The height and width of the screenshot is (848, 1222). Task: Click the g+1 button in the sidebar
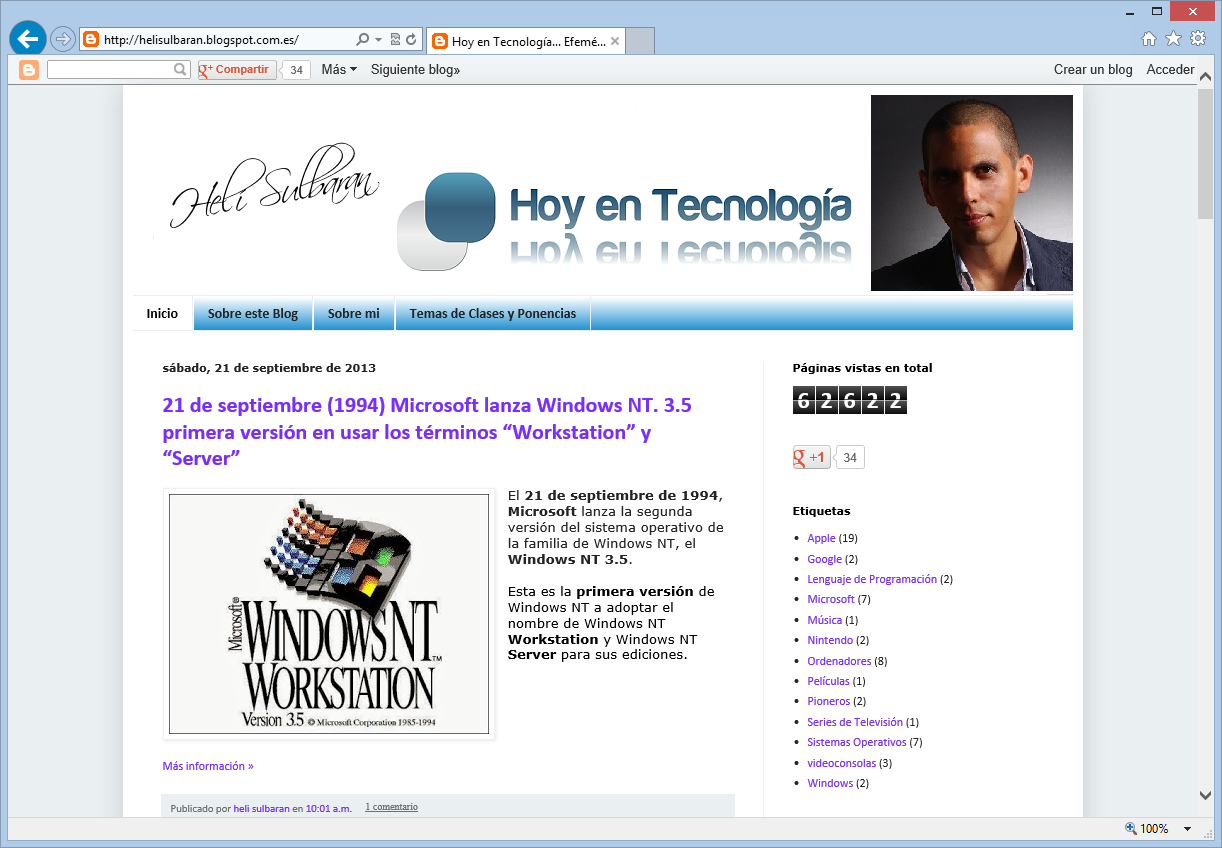point(811,457)
